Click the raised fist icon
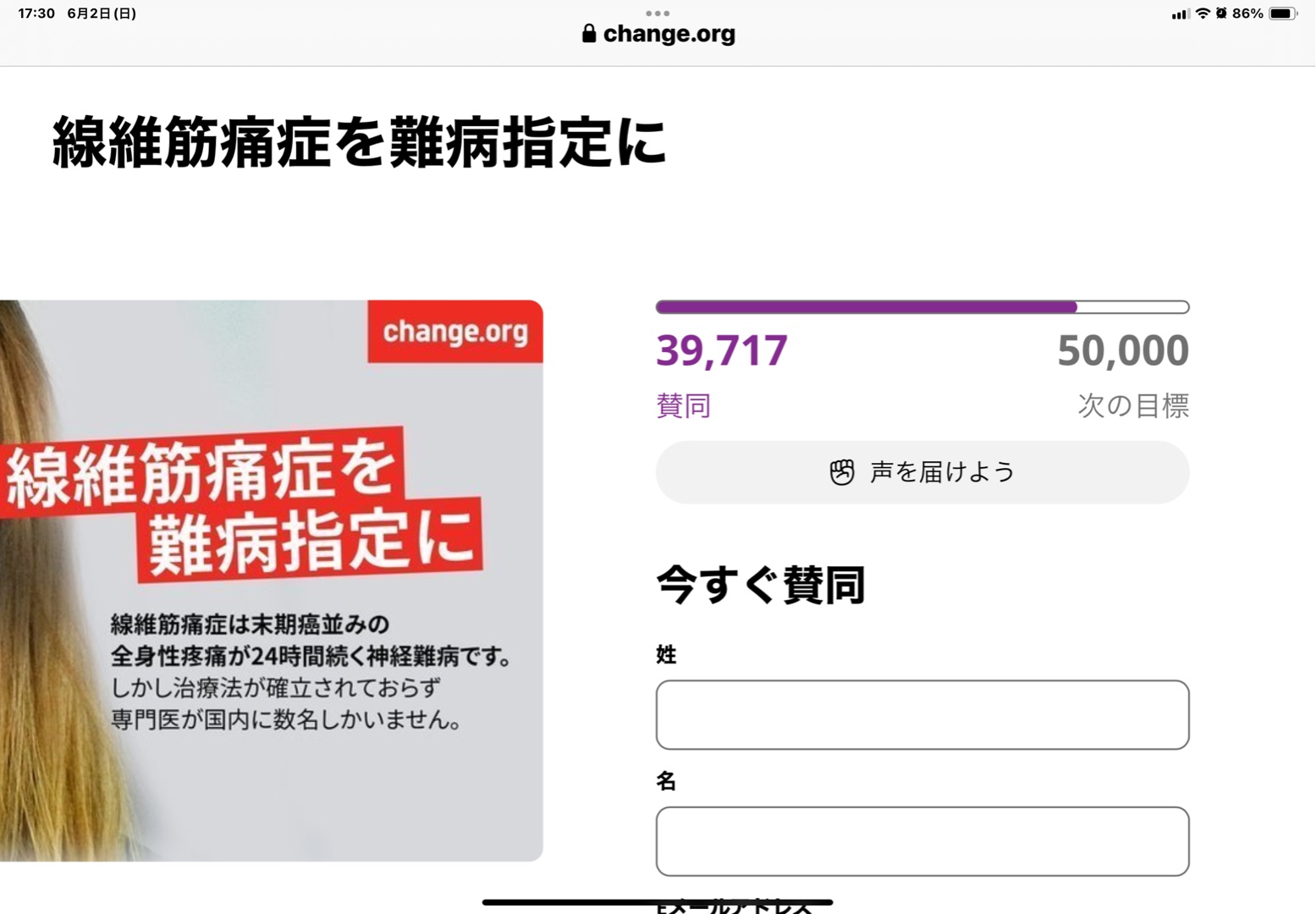 [x=842, y=472]
